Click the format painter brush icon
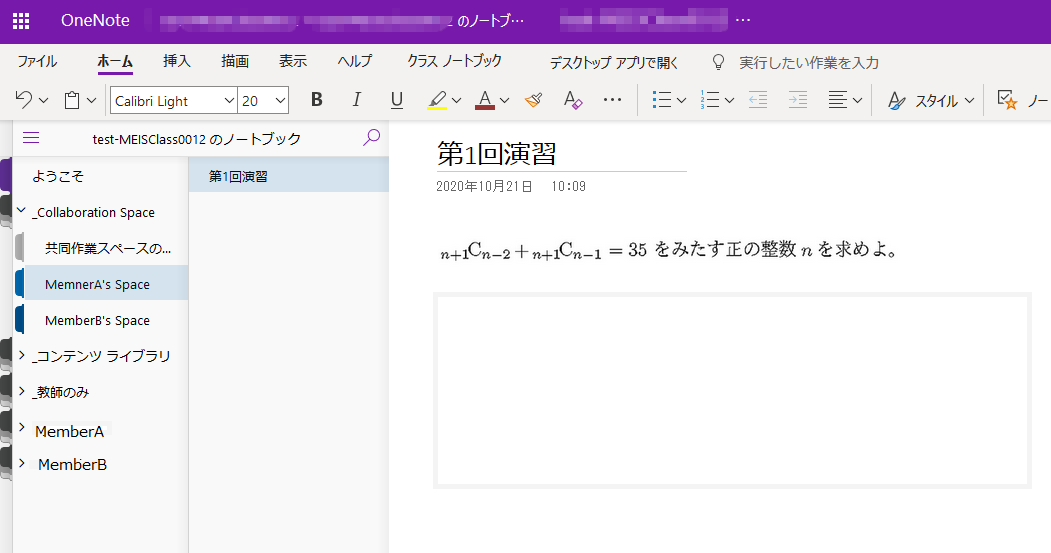 [534, 101]
